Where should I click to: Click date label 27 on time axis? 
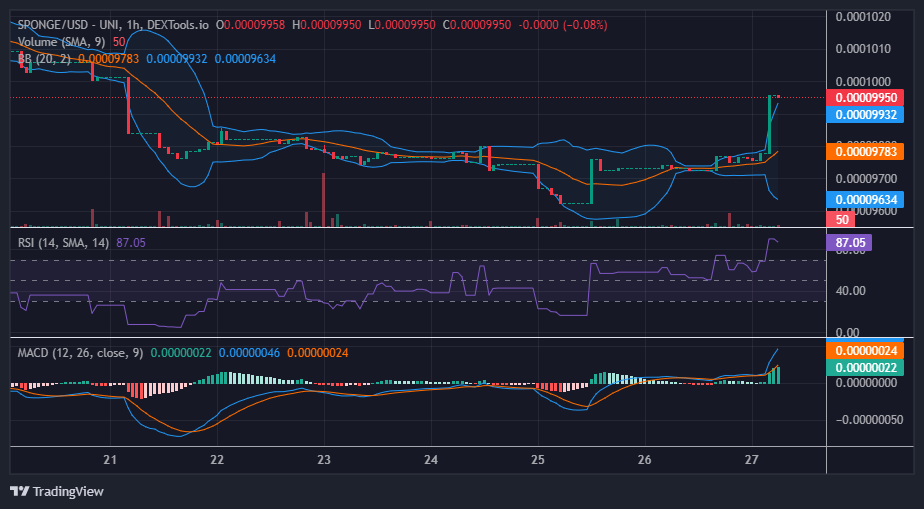751,460
